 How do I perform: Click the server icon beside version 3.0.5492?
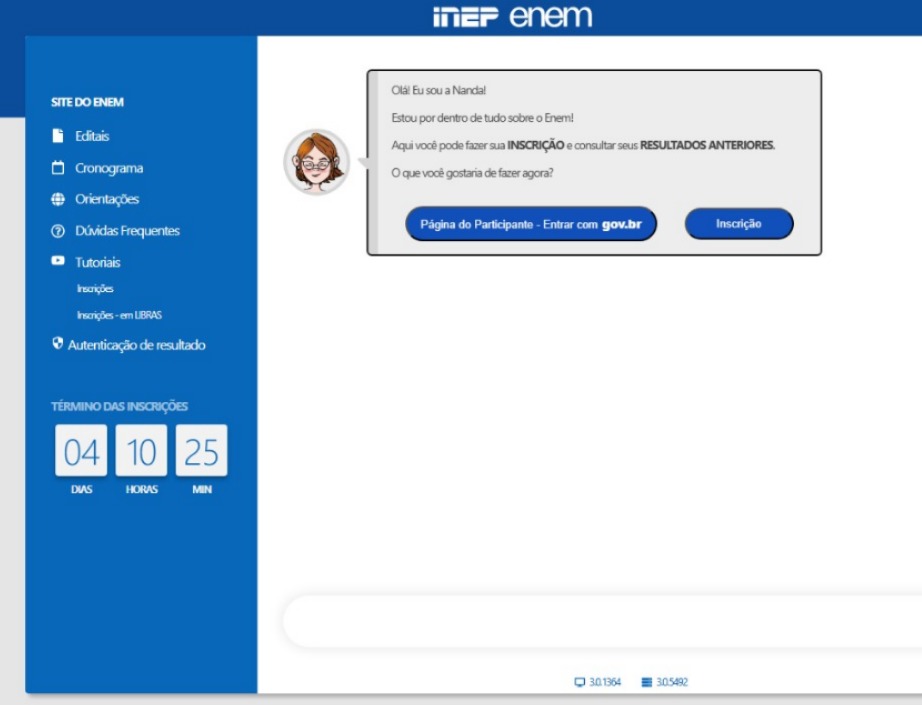[646, 682]
